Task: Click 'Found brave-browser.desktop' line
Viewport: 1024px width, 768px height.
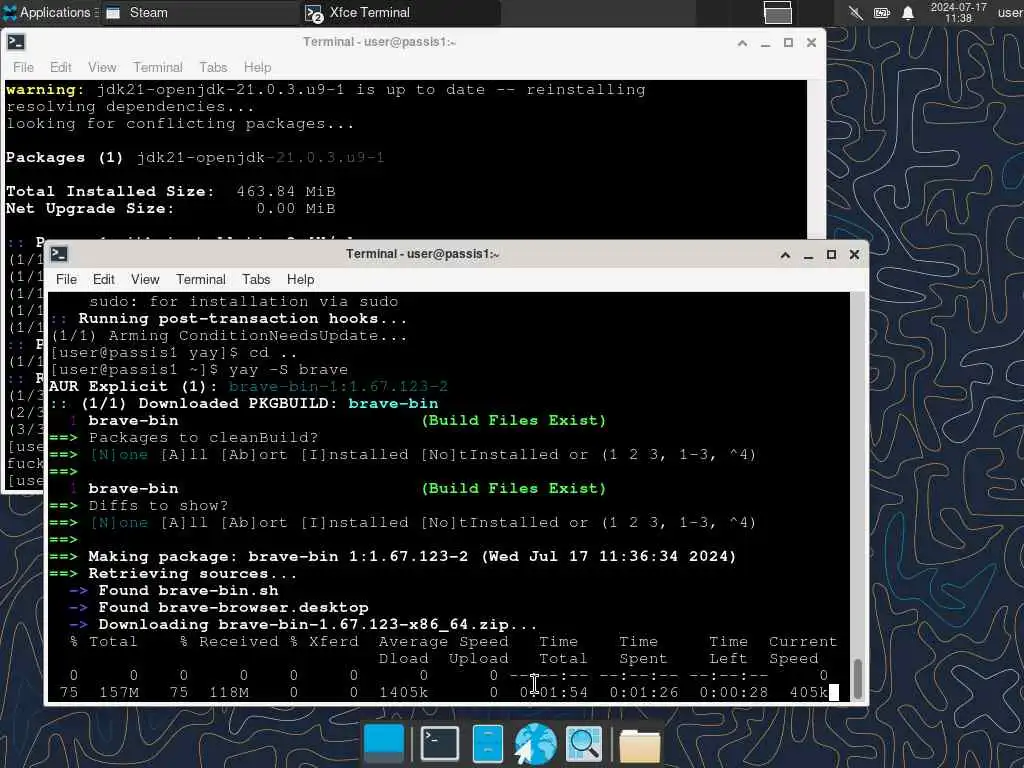Action: (x=233, y=607)
